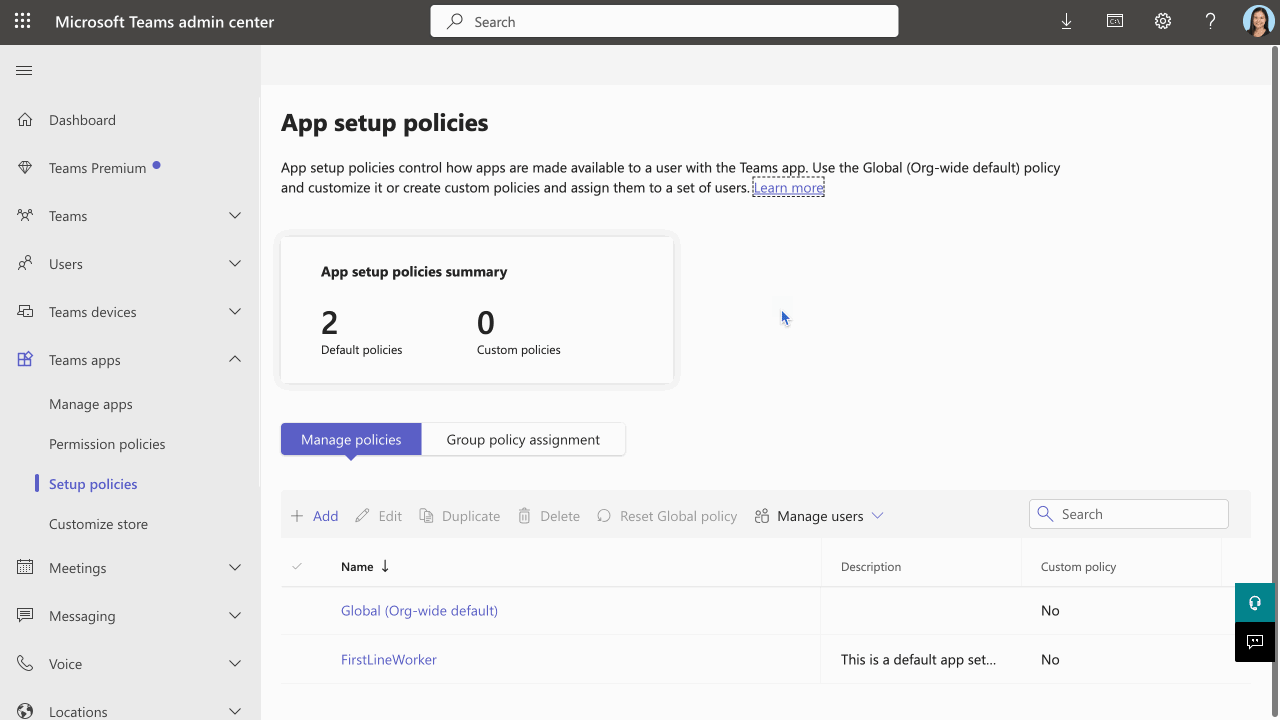The image size is (1280, 720).
Task: Click the Manage users people icon
Action: 762,516
